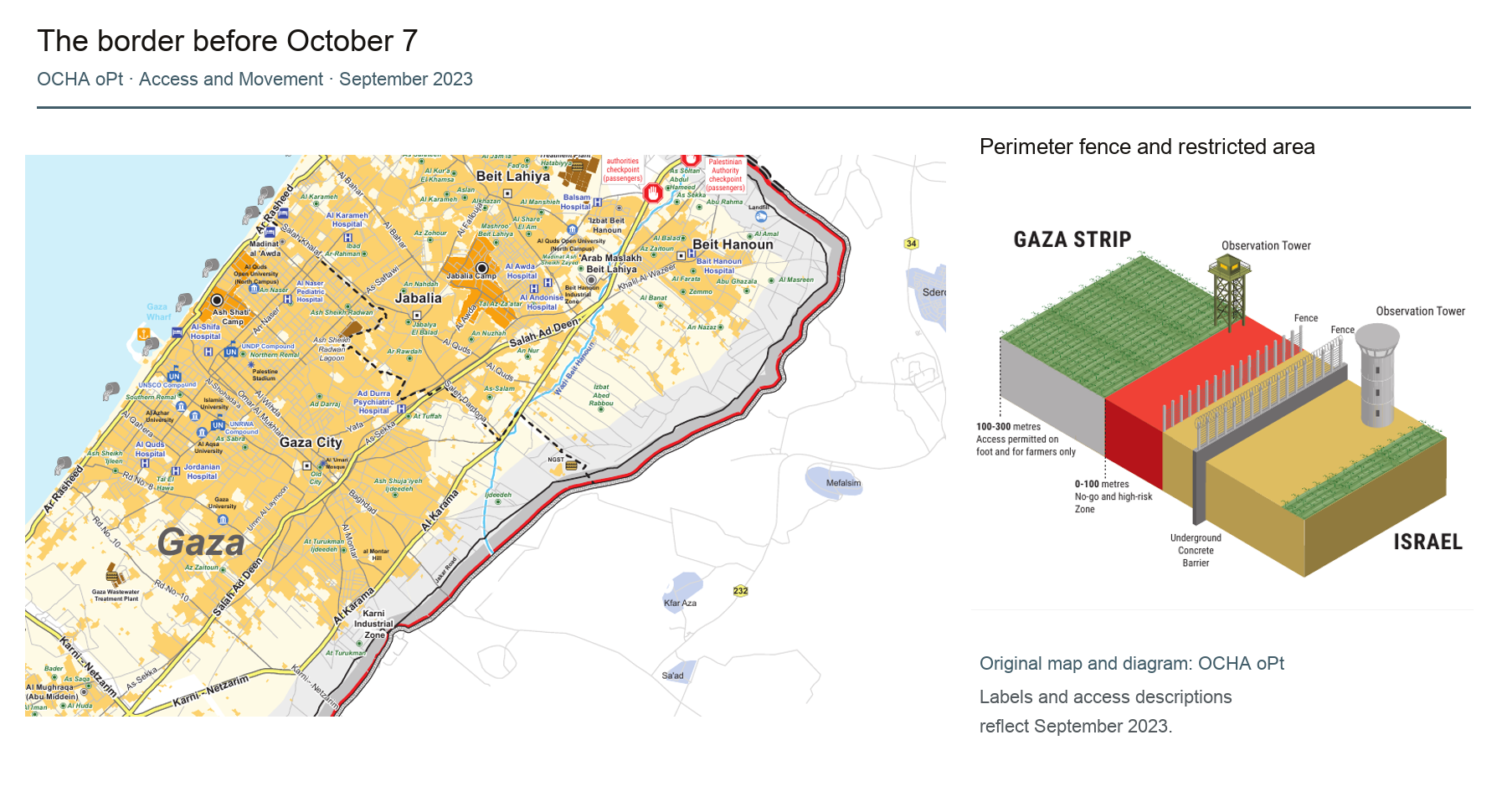Click the Landfill truck icon
1507x812 pixels.
[x=761, y=217]
